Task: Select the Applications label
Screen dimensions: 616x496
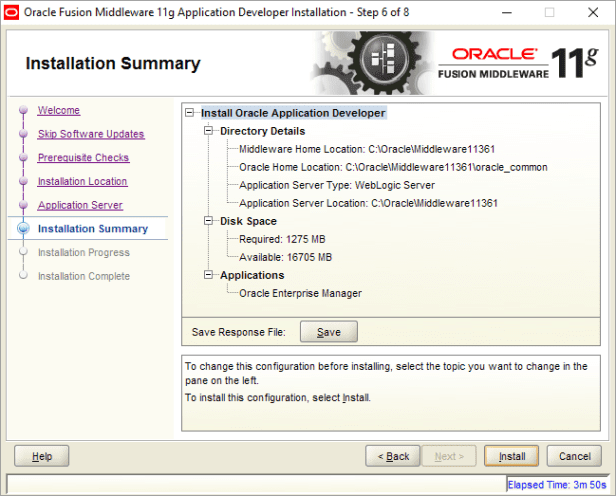Action: pos(252,275)
